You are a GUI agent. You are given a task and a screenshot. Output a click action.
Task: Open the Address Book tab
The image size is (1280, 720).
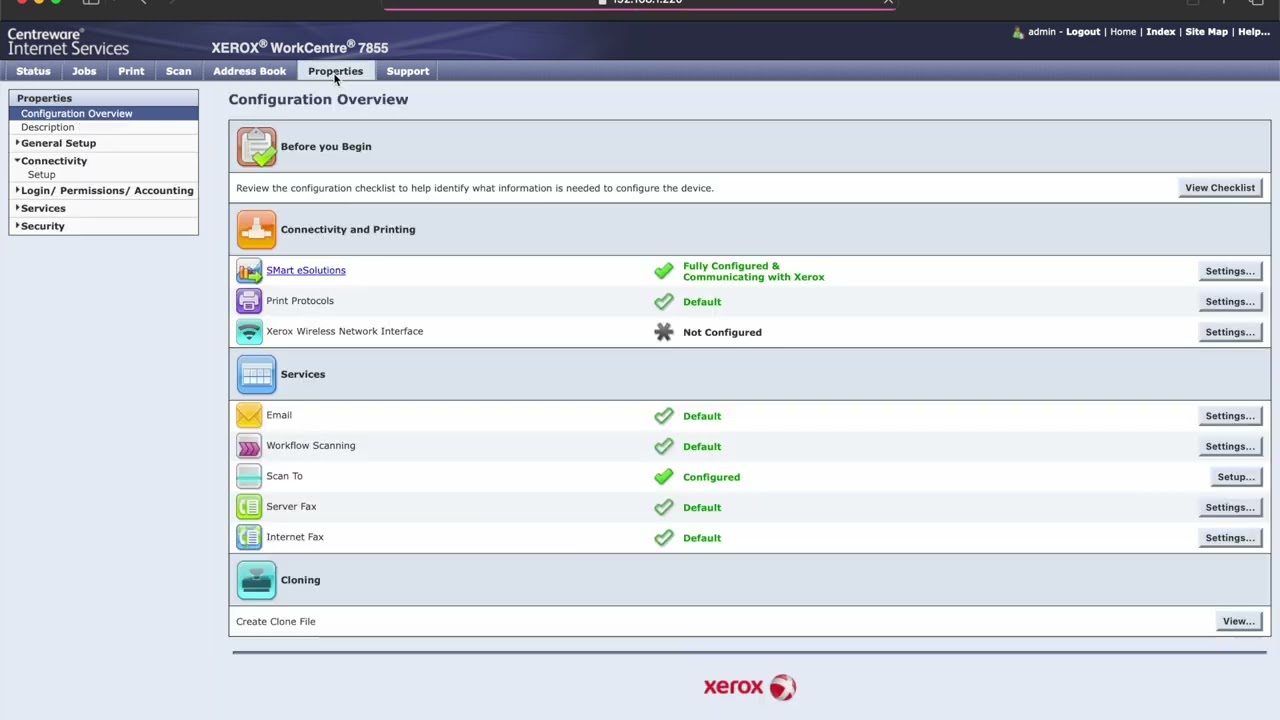pyautogui.click(x=249, y=71)
